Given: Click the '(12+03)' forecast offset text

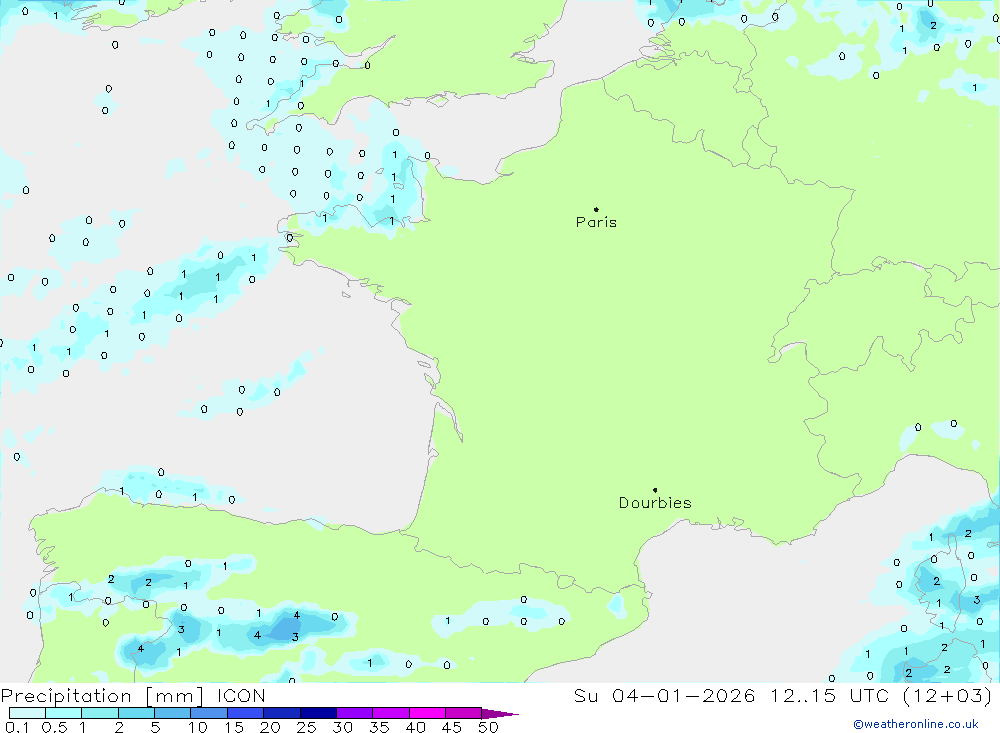Looking at the screenshot, I should pyautogui.click(x=948, y=695).
